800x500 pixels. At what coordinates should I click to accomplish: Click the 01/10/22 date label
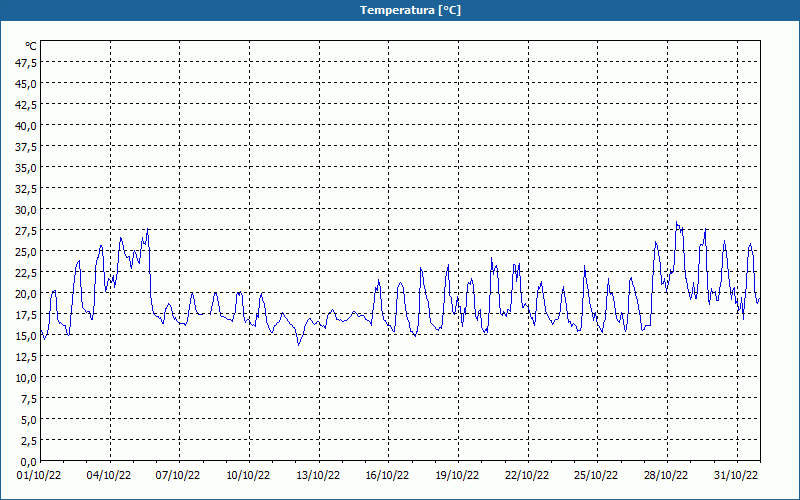point(39,476)
